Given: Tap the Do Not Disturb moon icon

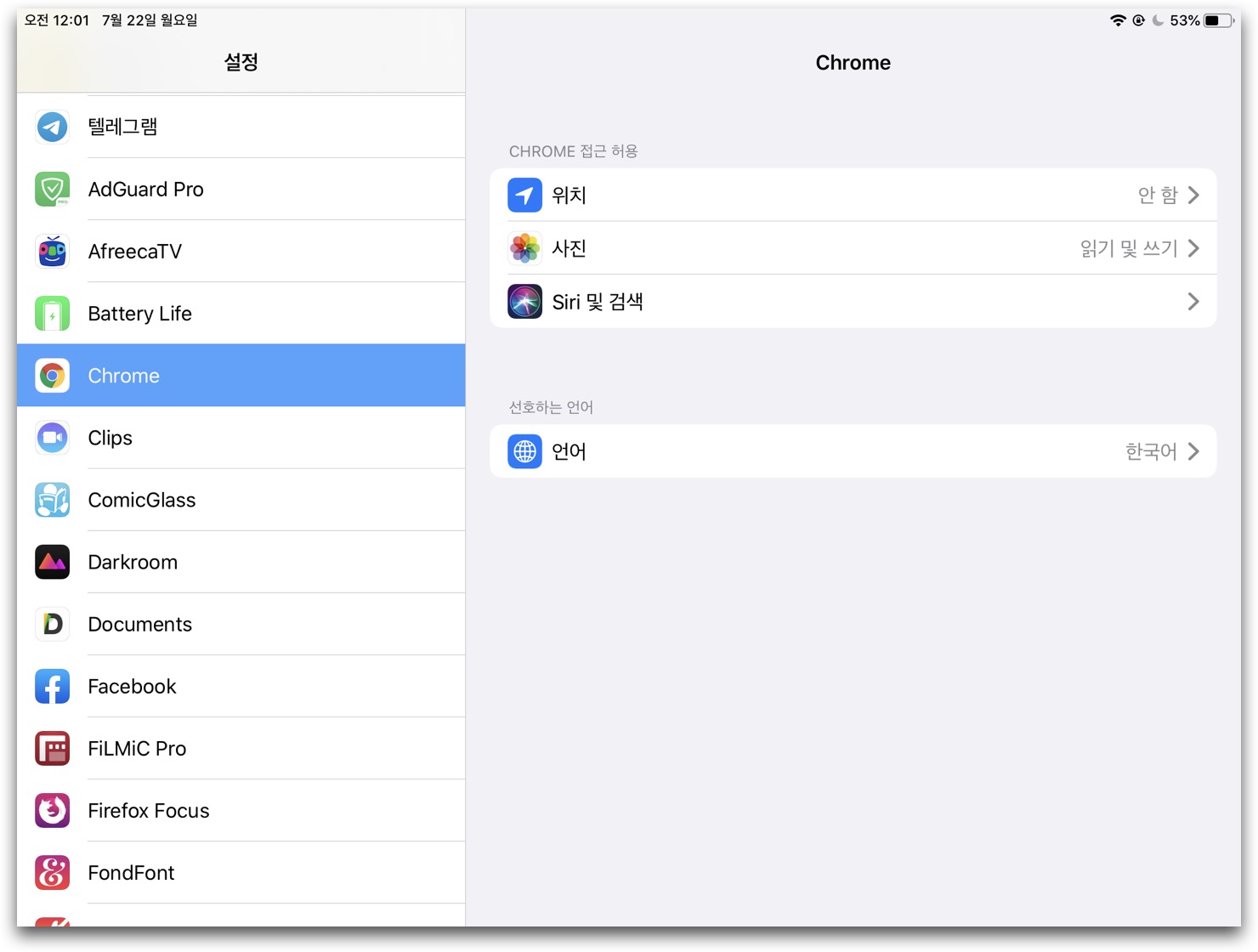Looking at the screenshot, I should [1158, 20].
